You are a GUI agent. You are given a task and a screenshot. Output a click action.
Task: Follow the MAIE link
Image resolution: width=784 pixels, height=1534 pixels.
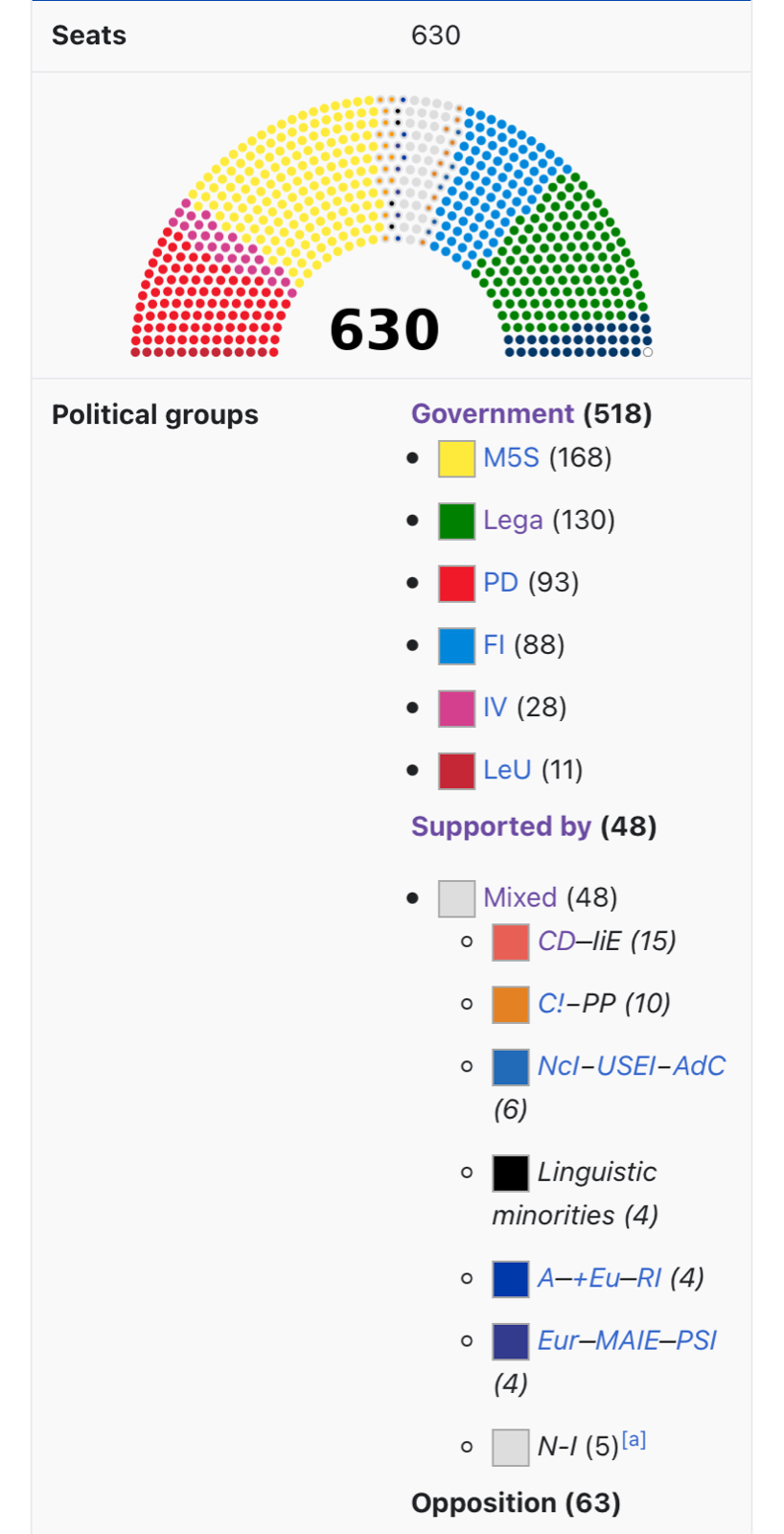(x=628, y=1340)
